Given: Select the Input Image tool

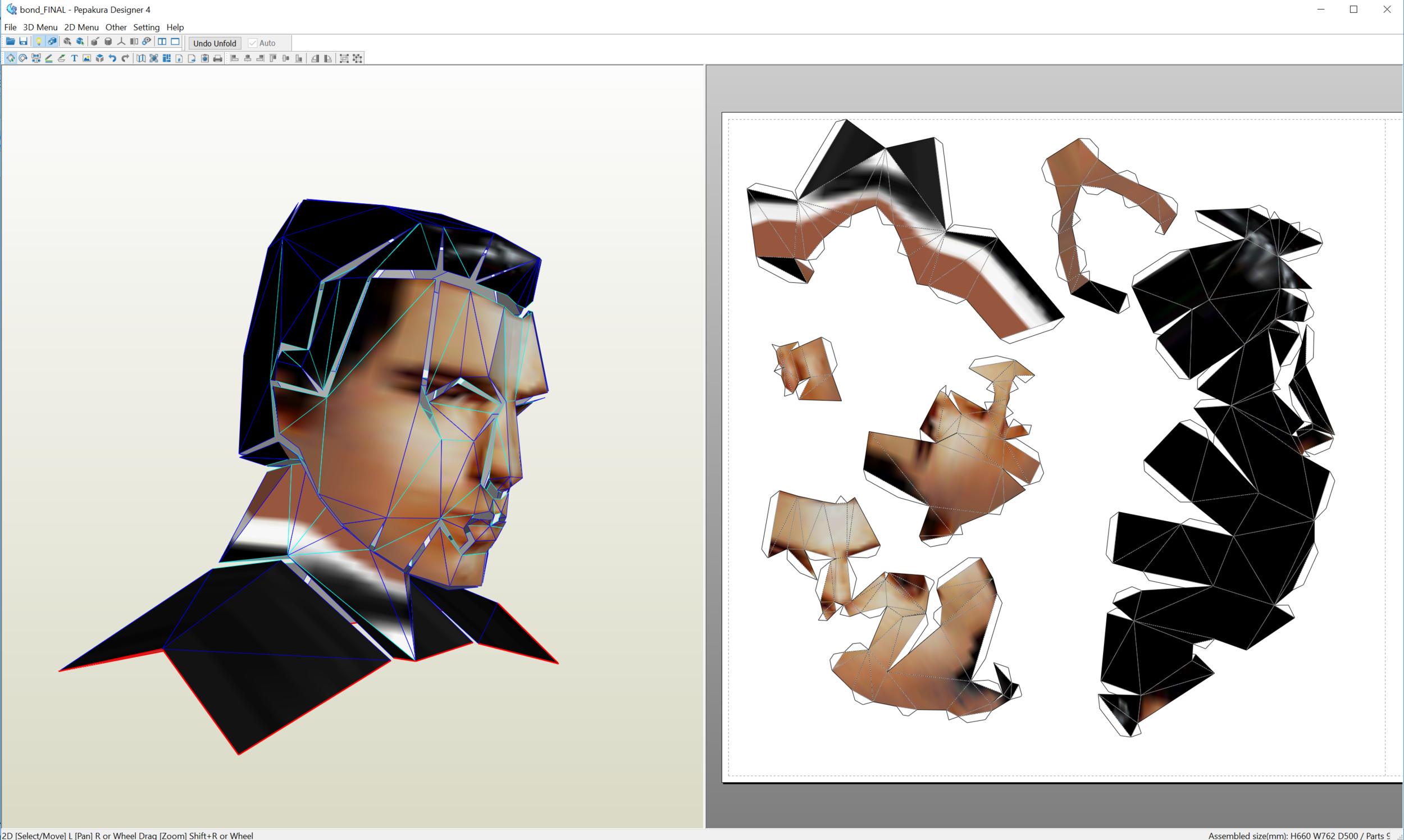Looking at the screenshot, I should pyautogui.click(x=86, y=58).
